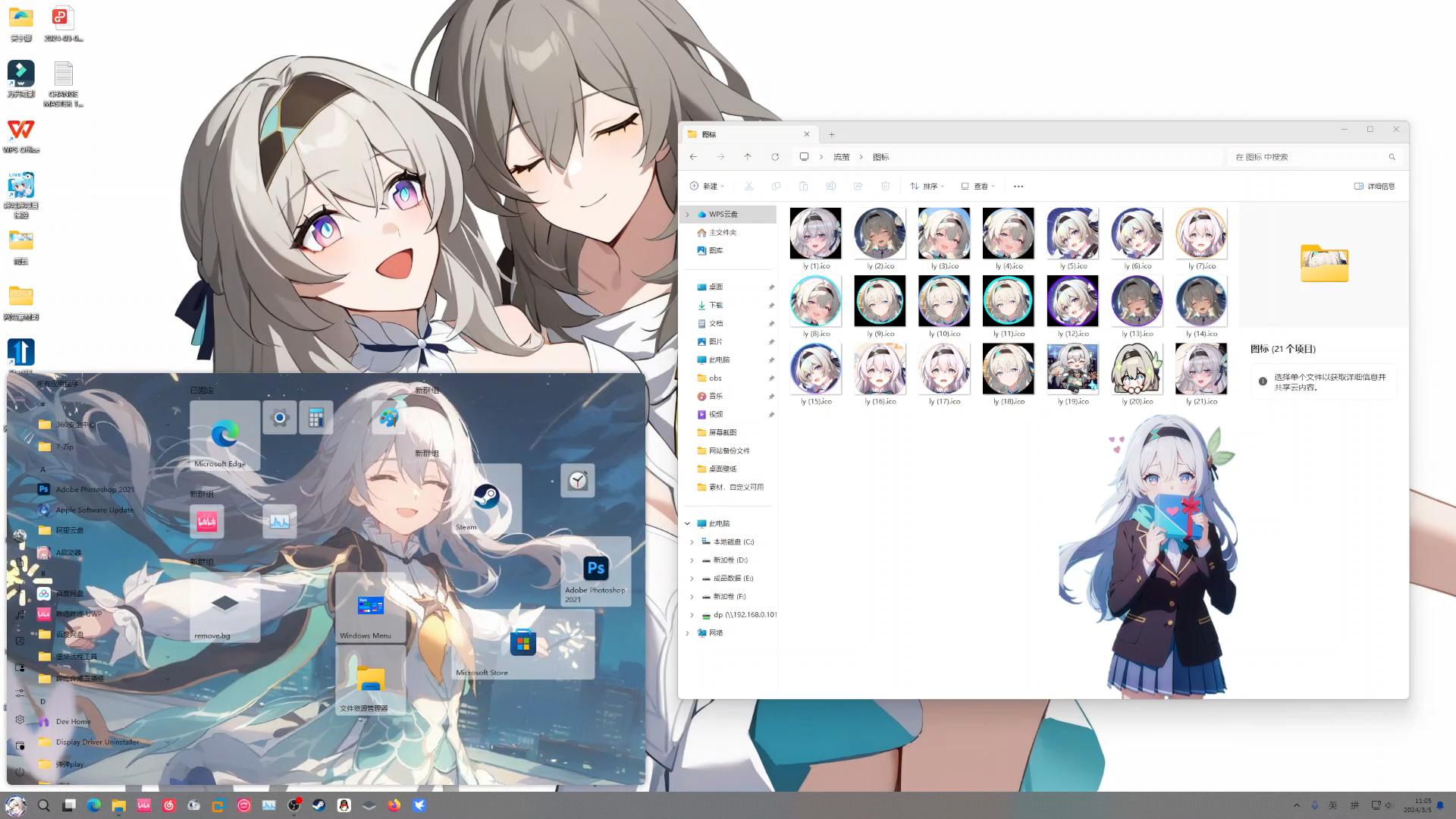Click the back navigation arrow
This screenshot has height=819, width=1456.
click(693, 157)
